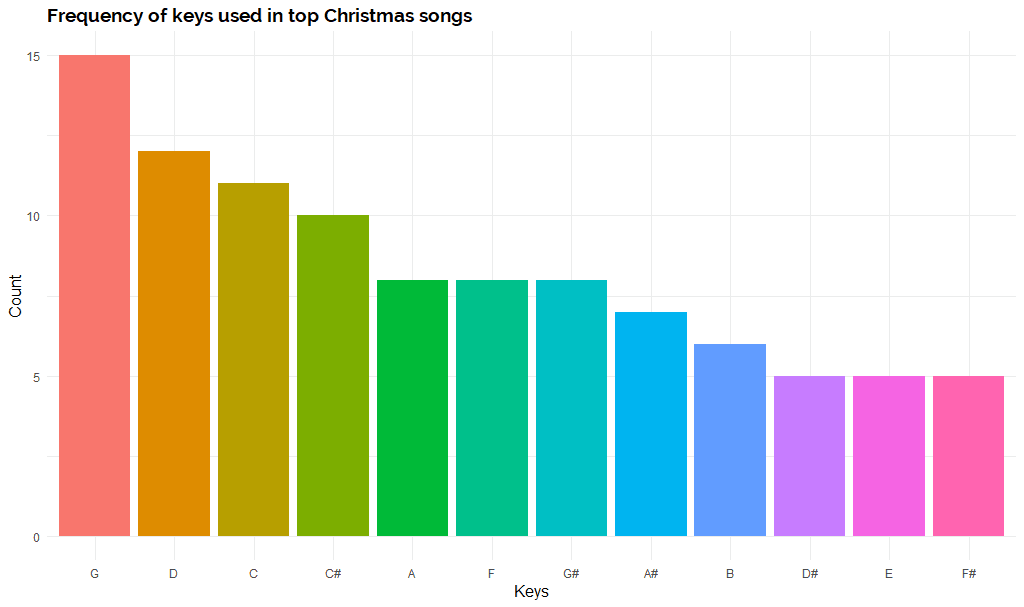Click the teal bar for key F
The width and height of the screenshot is (1024, 607).
click(x=491, y=408)
